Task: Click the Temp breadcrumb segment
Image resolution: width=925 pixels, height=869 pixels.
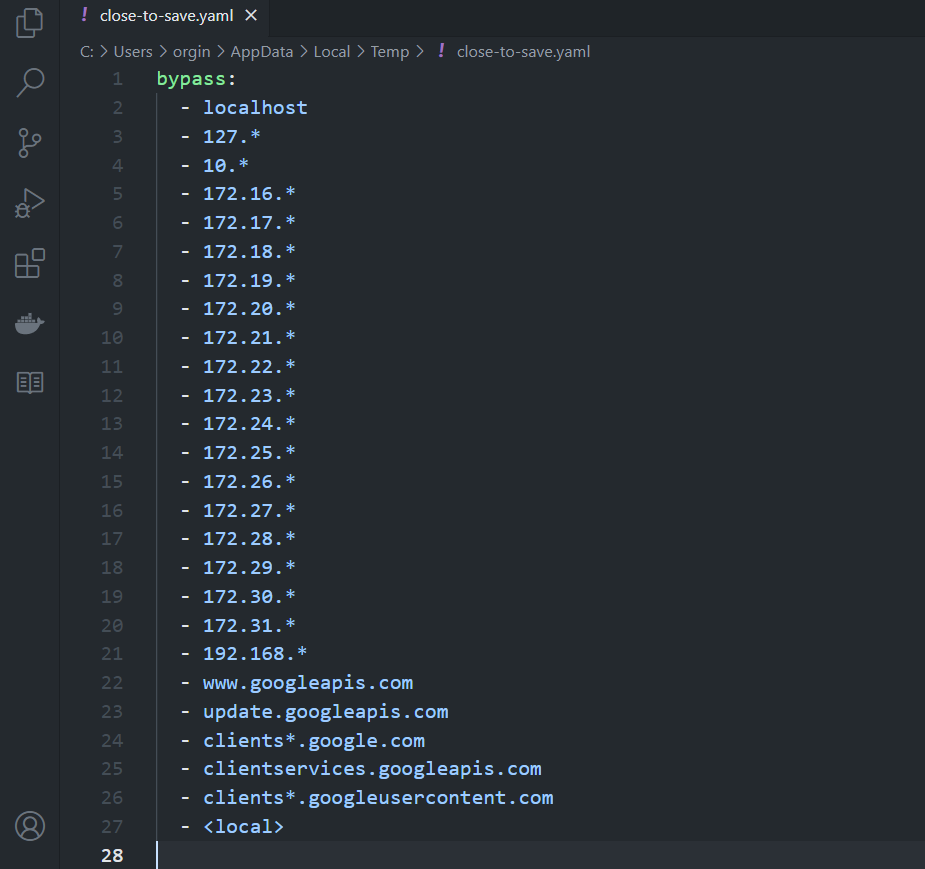Action: [x=389, y=51]
